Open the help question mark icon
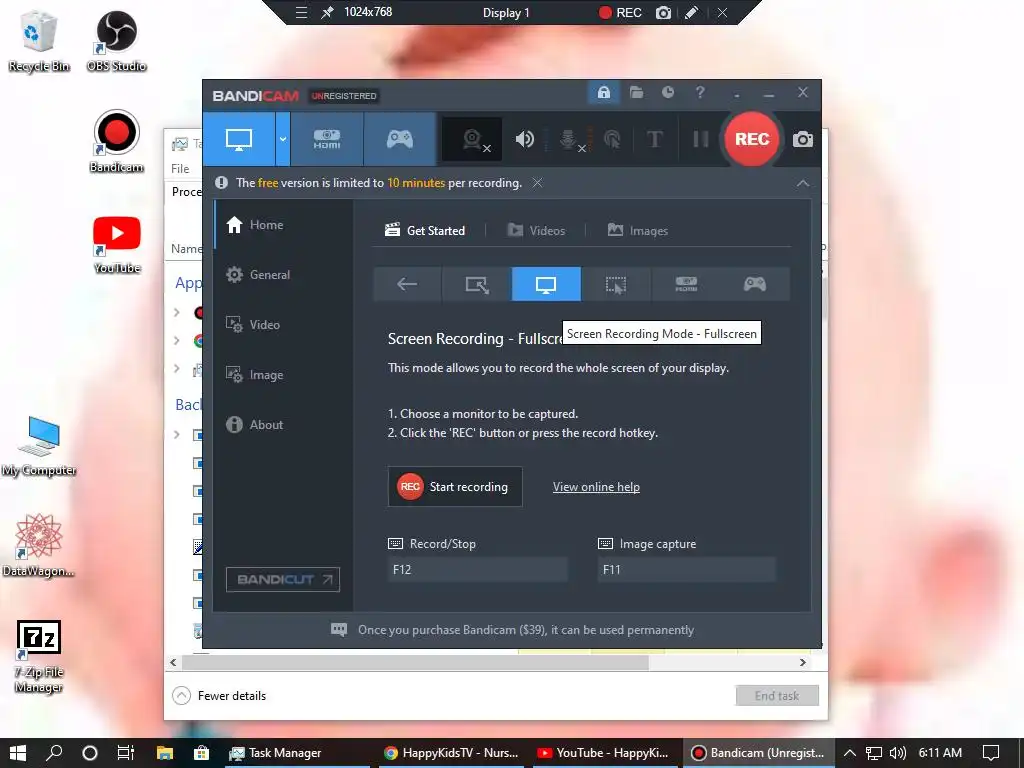Screen dimensions: 1024x768 700,93
